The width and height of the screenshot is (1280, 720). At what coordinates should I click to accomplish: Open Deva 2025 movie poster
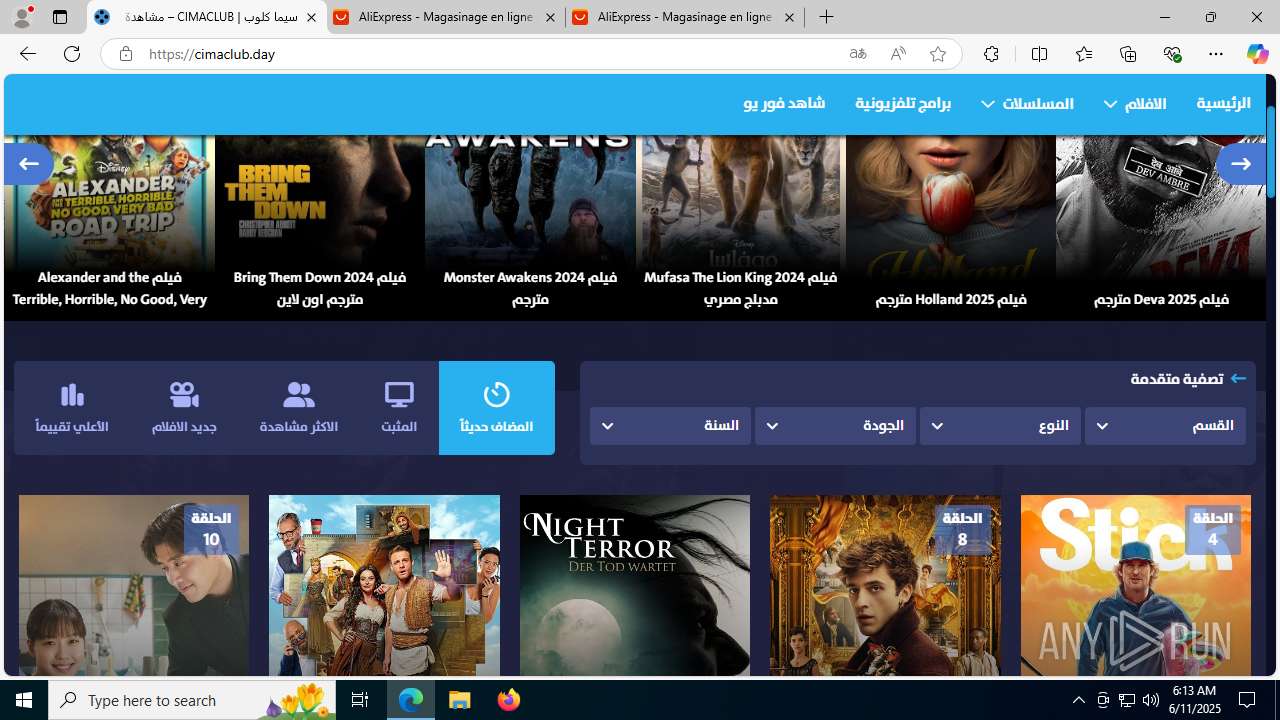[x=1161, y=228]
